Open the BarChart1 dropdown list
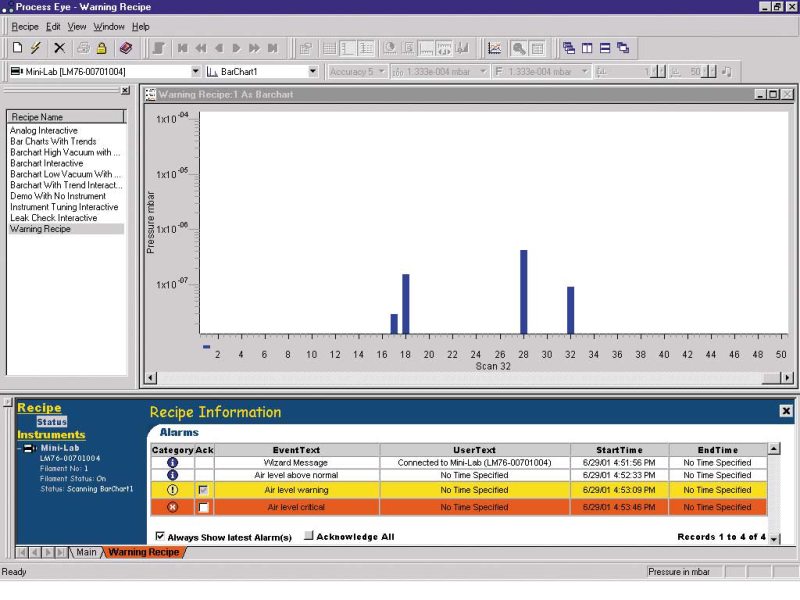Image resolution: width=800 pixels, height=600 pixels. (x=315, y=70)
